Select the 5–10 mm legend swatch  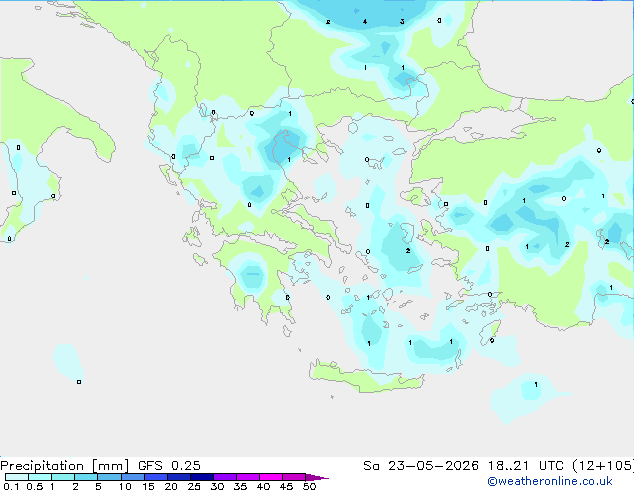tap(109, 477)
